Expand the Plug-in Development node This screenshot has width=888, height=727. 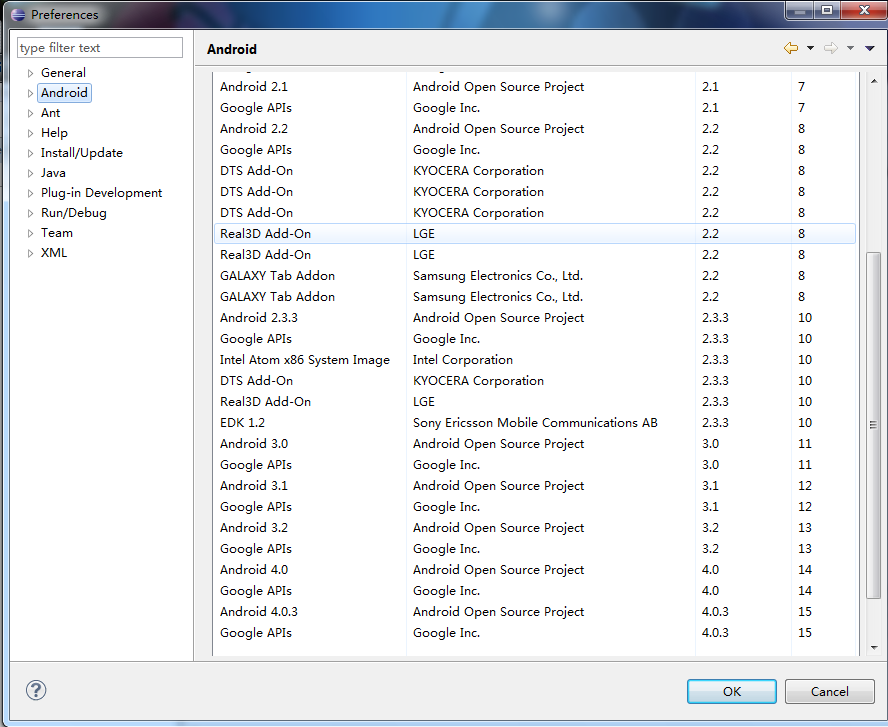[31, 193]
